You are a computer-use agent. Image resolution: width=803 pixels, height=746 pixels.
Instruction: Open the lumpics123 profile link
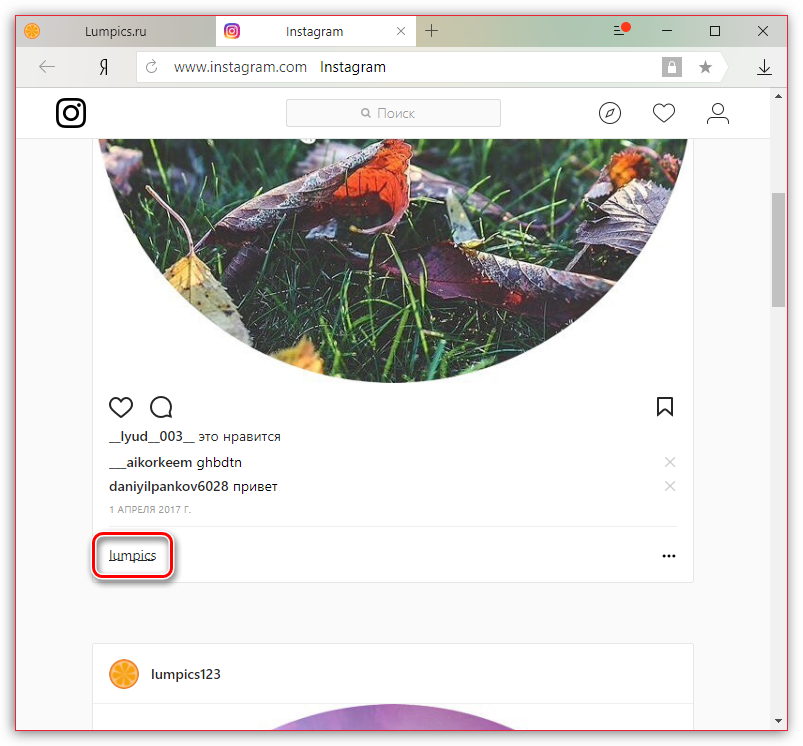click(185, 674)
